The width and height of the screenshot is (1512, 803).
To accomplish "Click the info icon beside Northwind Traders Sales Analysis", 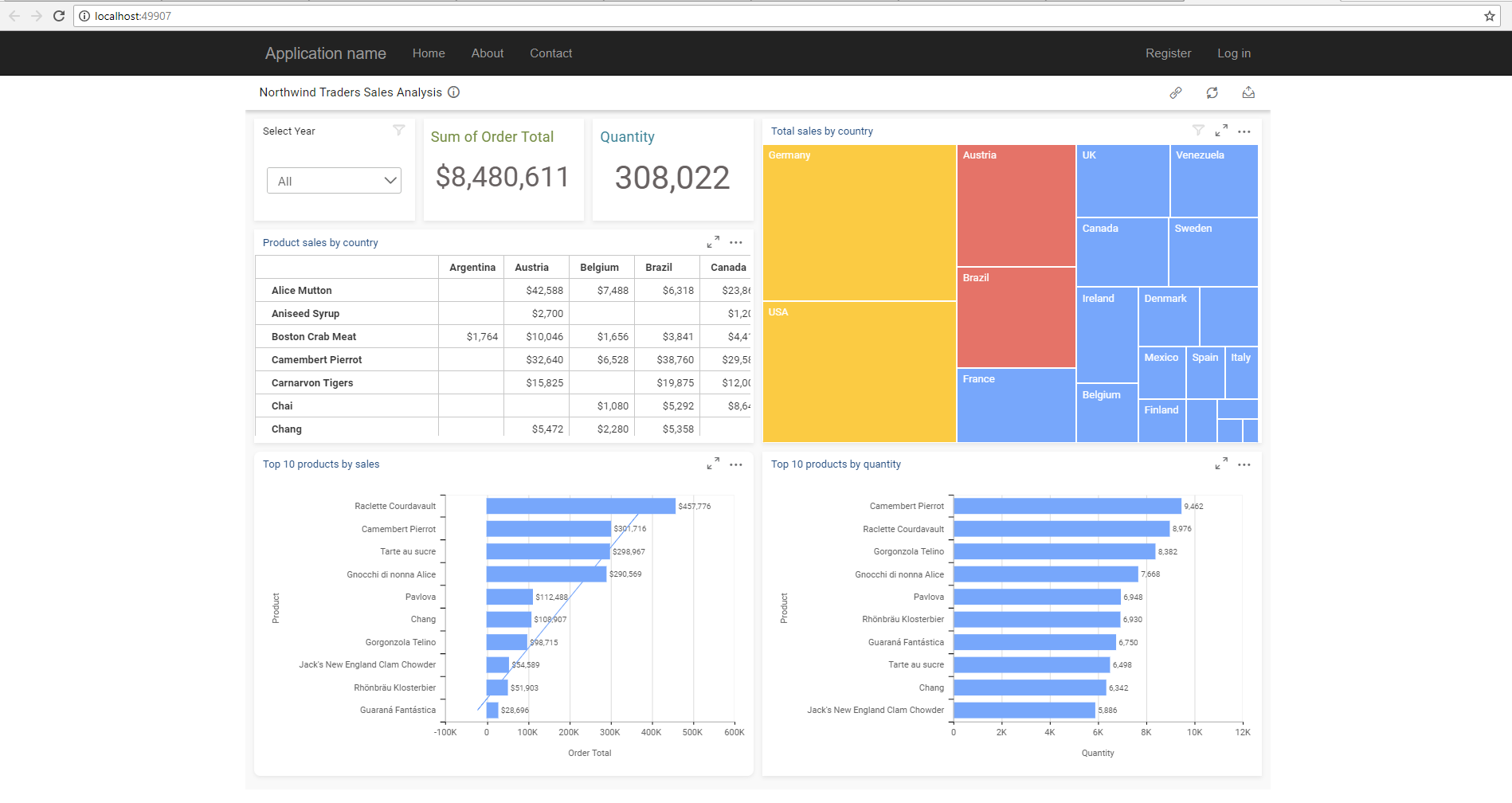I will [453, 92].
